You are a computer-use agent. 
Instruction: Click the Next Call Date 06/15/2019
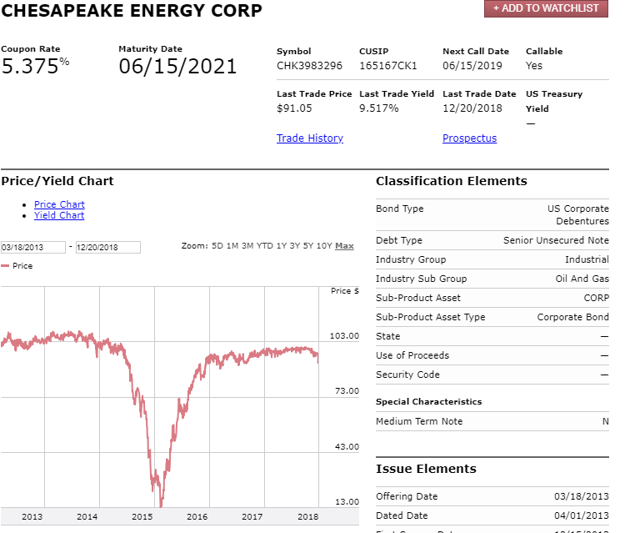(472, 66)
